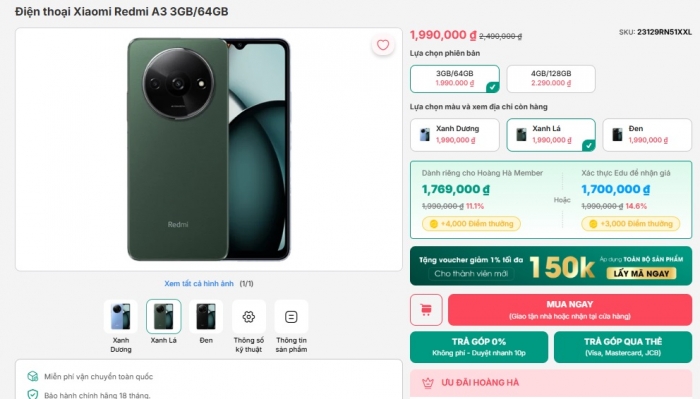This screenshot has width=700, height=399.
Task: Choose the 4GB/128GB version option
Action: (x=551, y=79)
